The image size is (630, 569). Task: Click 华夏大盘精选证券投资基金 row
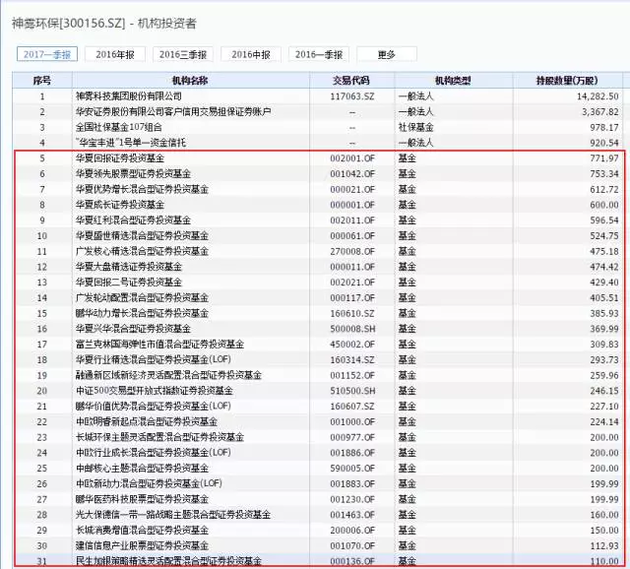(x=317, y=267)
